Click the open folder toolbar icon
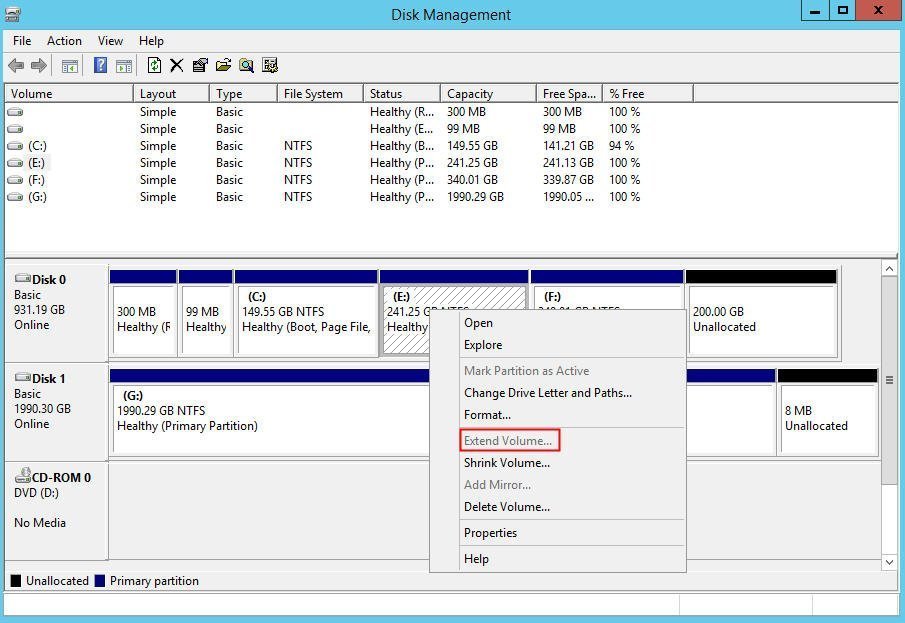 click(223, 66)
